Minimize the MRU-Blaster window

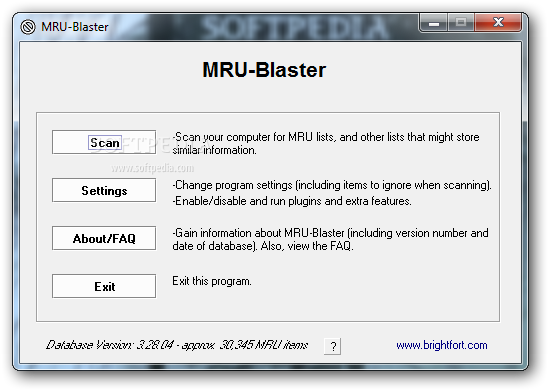tap(433, 23)
